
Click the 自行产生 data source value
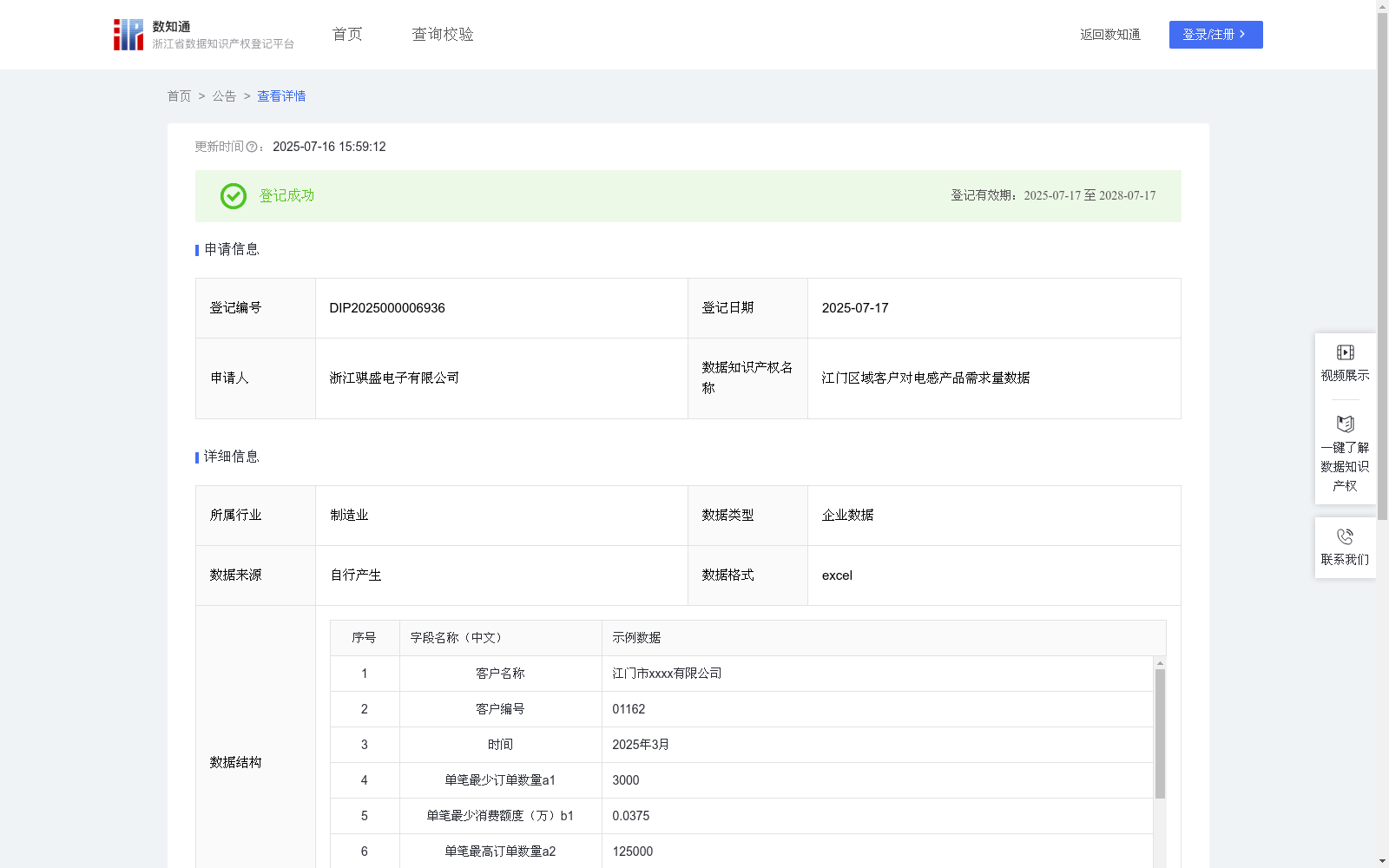click(356, 575)
